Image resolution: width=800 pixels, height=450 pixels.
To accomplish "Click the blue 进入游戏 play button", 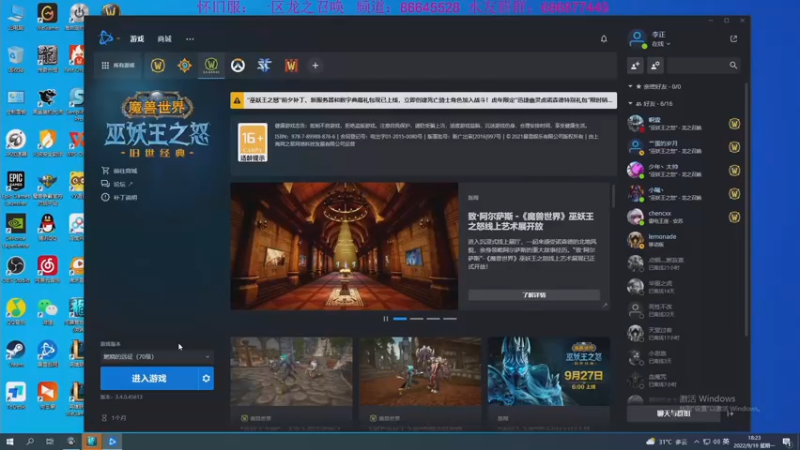I will click(x=149, y=379).
